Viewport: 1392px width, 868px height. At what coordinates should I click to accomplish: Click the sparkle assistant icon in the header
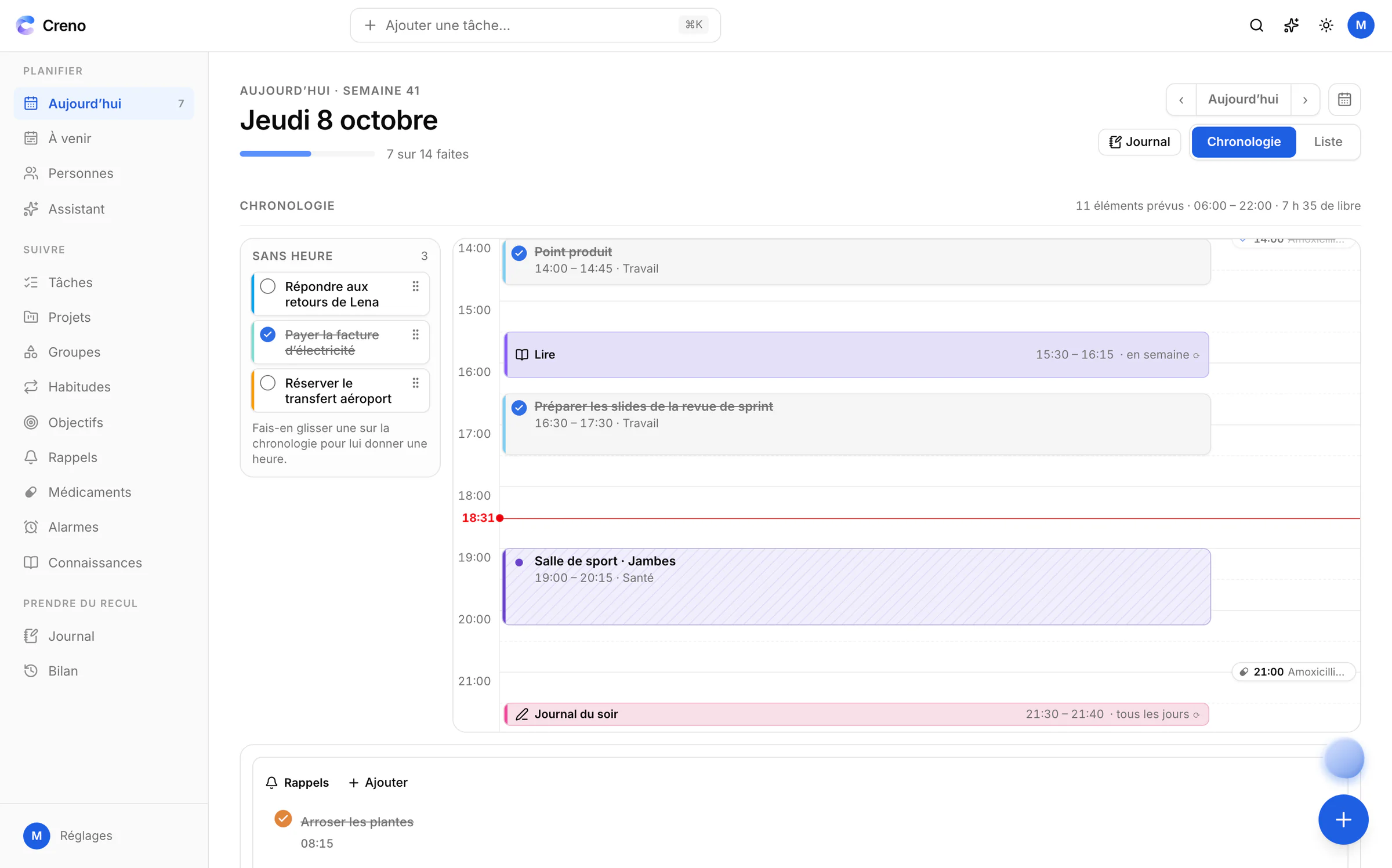pos(1291,26)
